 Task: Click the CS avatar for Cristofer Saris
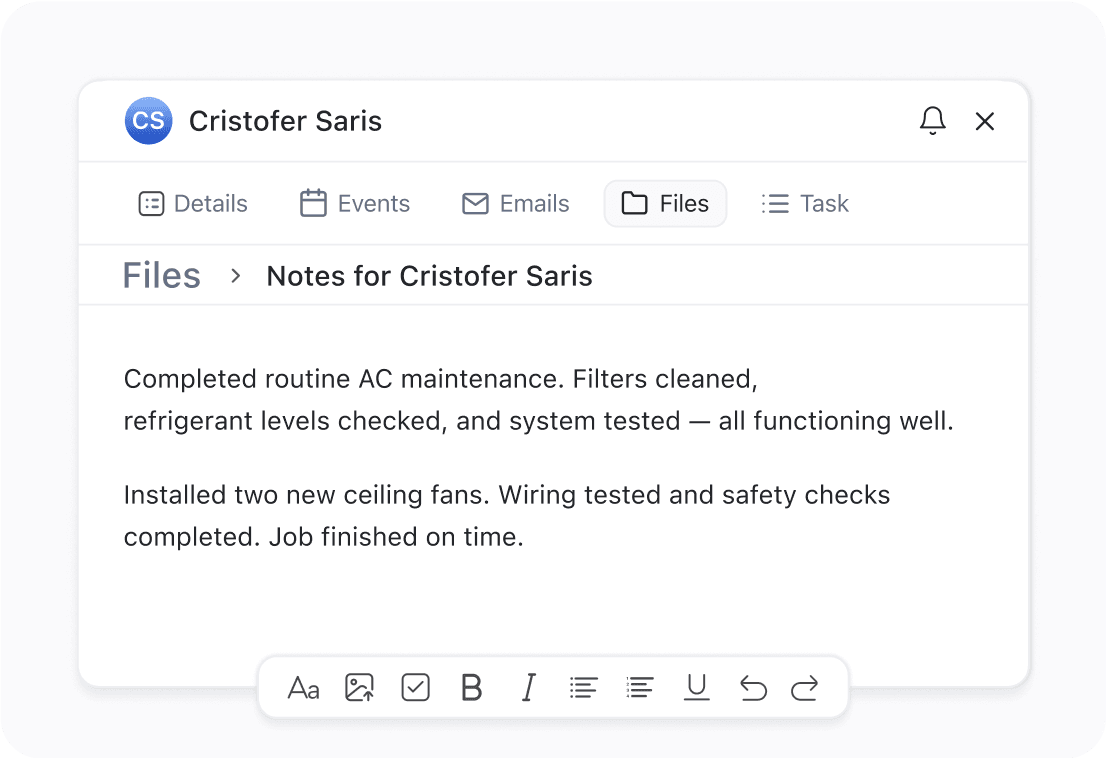click(x=148, y=121)
